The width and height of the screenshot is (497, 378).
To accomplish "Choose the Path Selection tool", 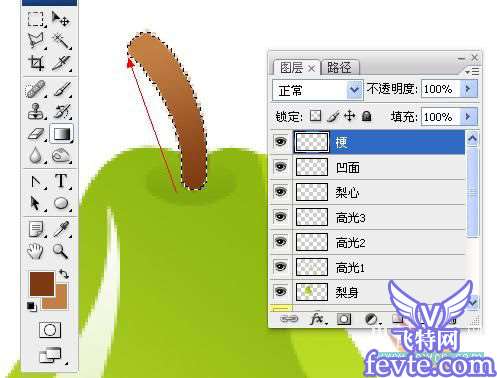I will pos(35,203).
